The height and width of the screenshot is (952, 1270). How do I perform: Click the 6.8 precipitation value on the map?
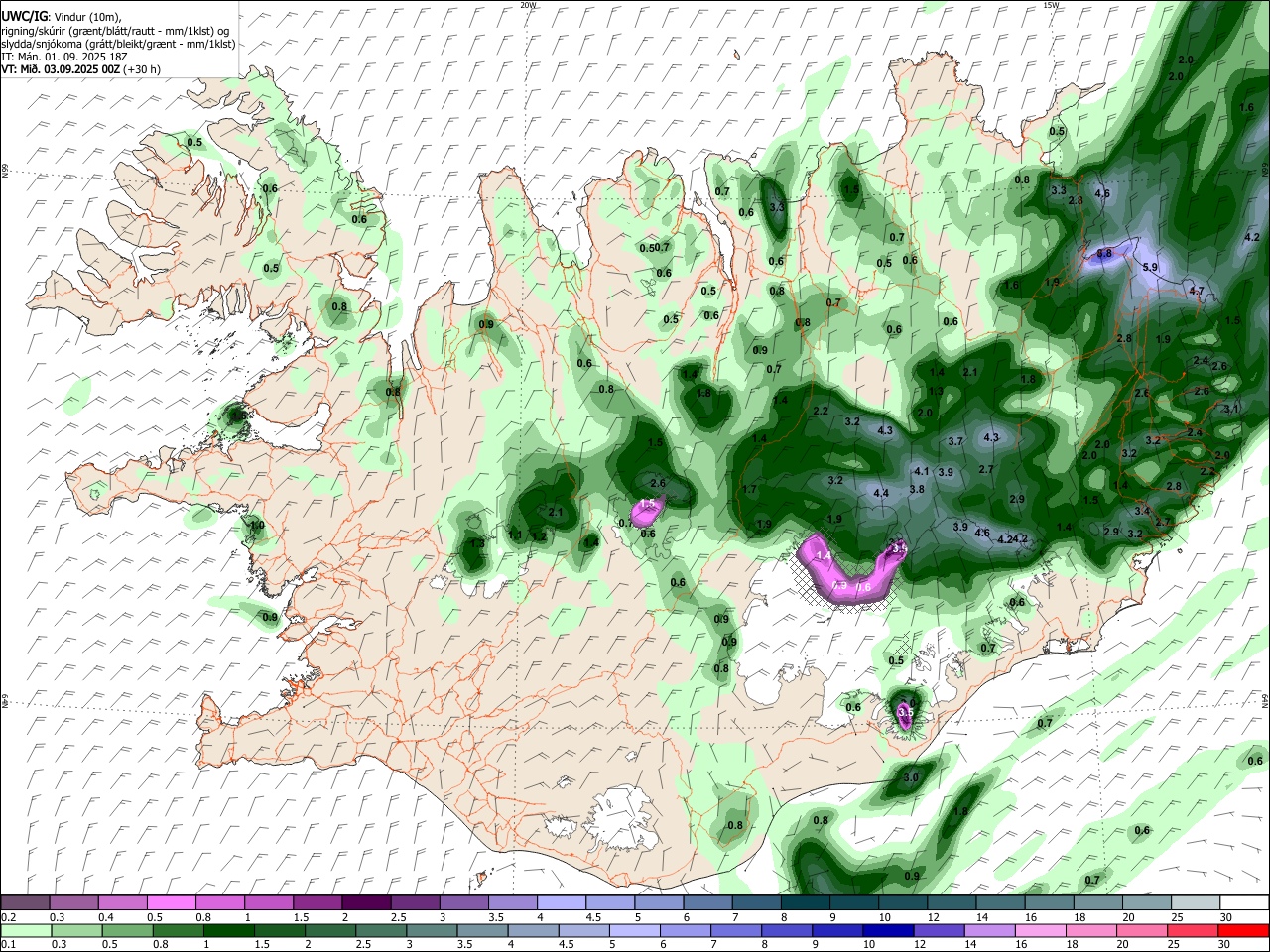(x=1104, y=254)
